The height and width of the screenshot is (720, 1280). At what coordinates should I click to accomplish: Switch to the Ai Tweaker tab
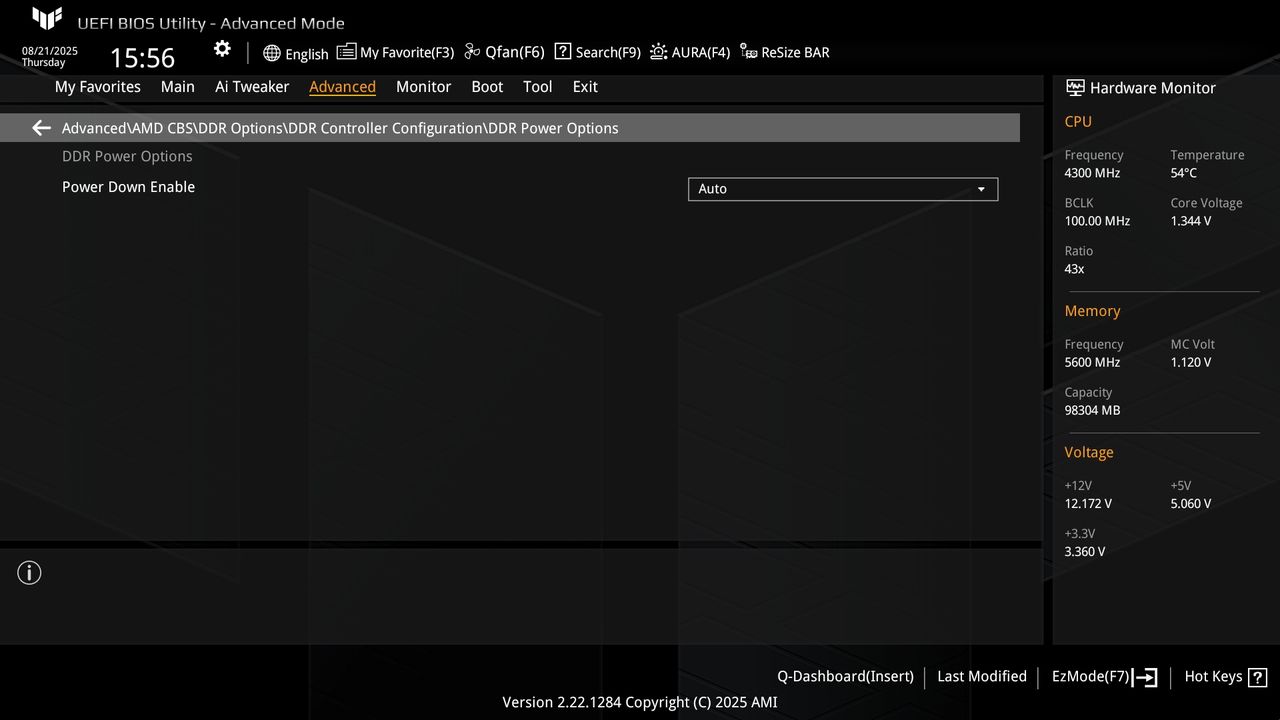(x=252, y=87)
